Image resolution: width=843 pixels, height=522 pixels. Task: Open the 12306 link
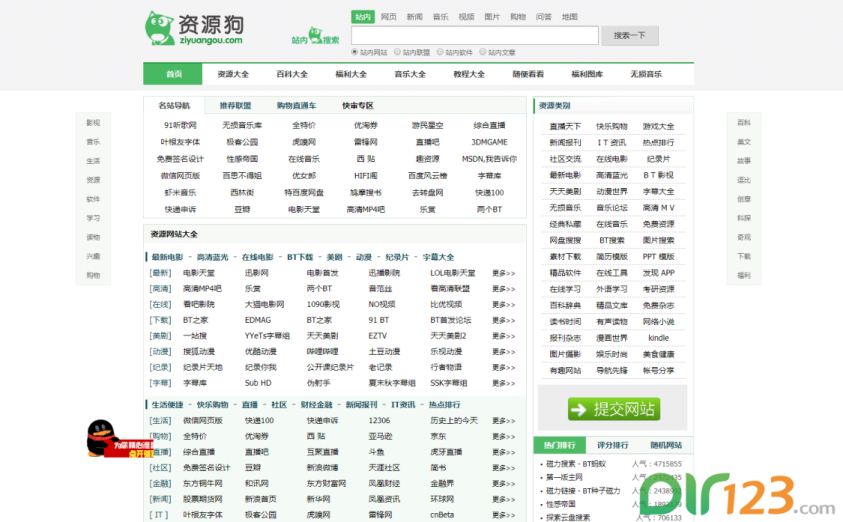click(x=379, y=420)
